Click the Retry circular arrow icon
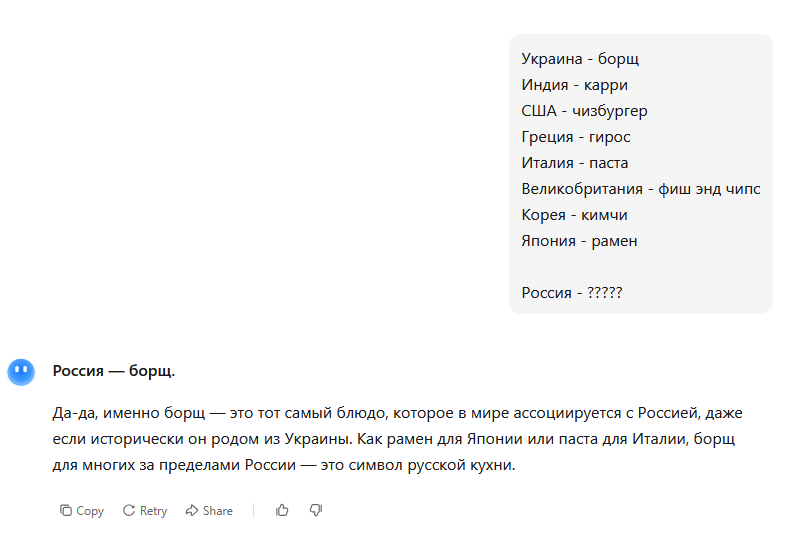Viewport: 794px width, 537px height. pos(129,510)
